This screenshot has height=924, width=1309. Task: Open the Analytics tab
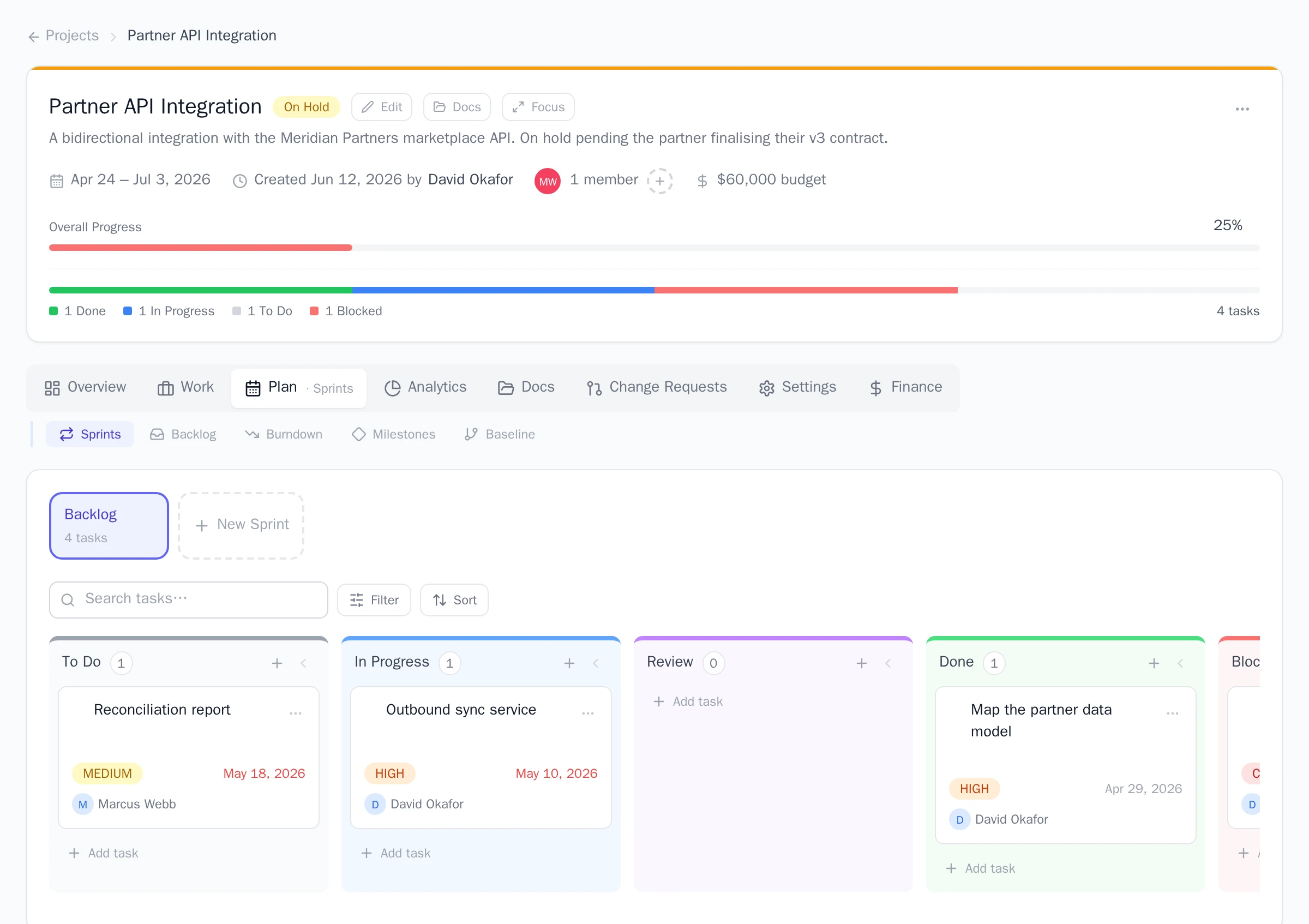[x=425, y=388]
